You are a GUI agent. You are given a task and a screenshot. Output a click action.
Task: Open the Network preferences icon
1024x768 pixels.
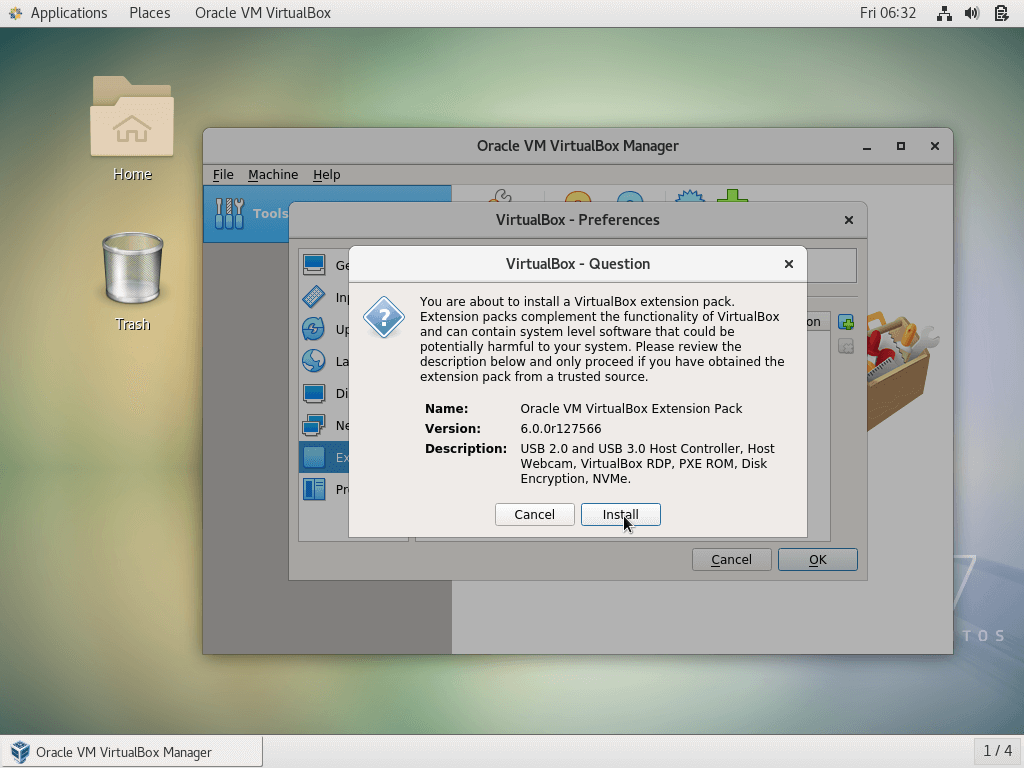[x=314, y=425]
